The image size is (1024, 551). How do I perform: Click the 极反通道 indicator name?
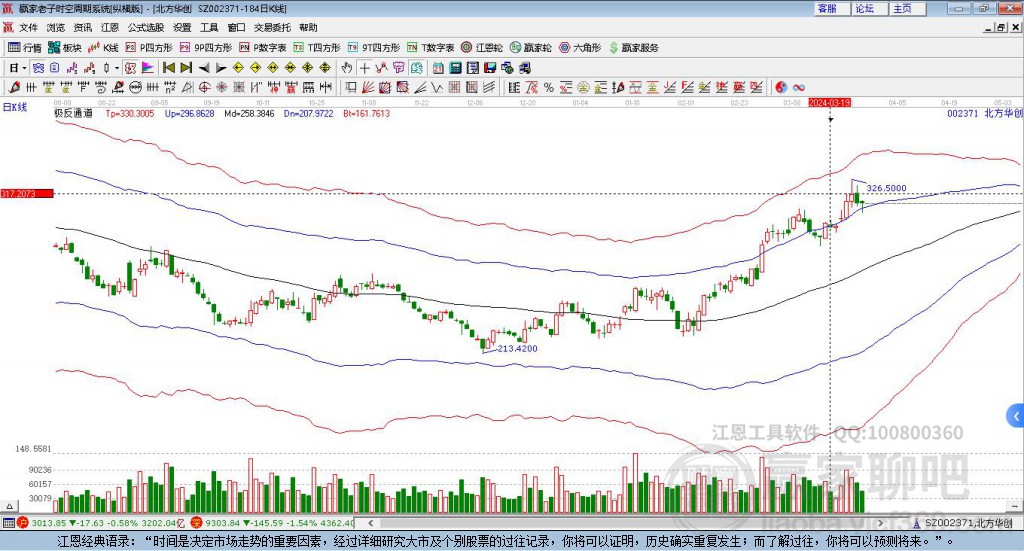pyautogui.click(x=73, y=114)
